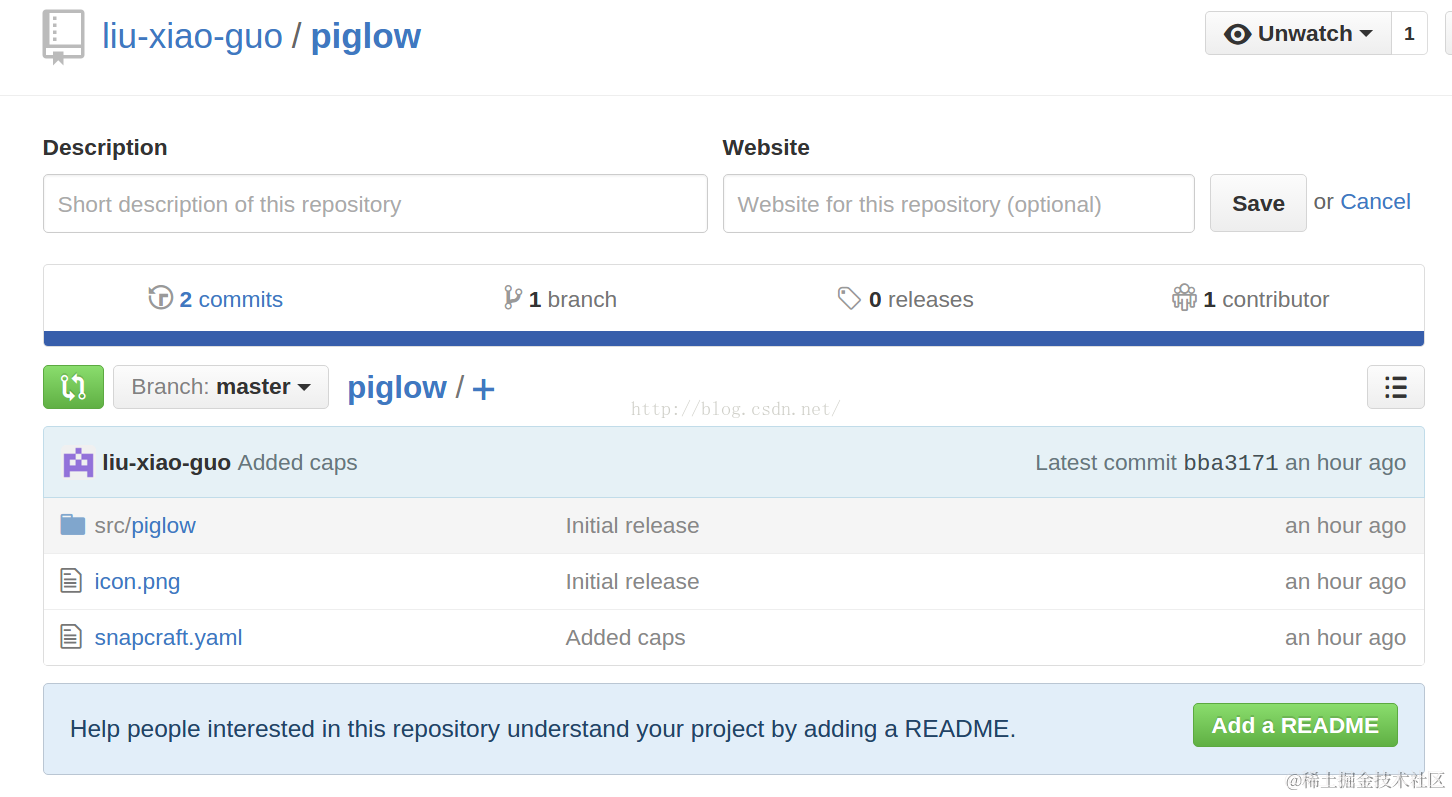The height and width of the screenshot is (797, 1452).
Task: Click the blue language bar
Action: tap(733, 339)
